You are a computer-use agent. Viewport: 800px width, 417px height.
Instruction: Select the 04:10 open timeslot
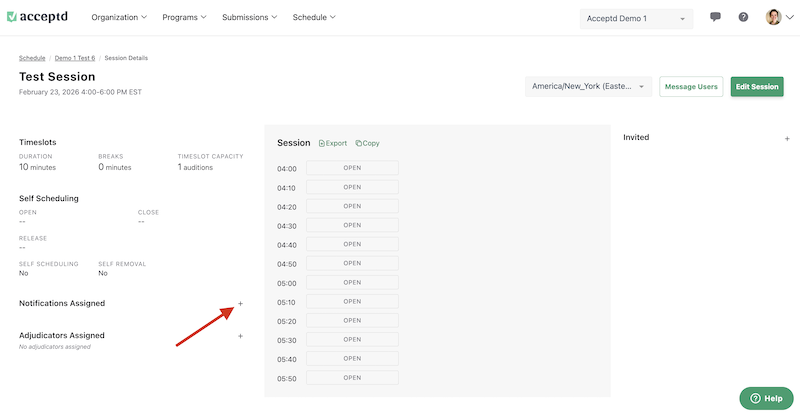coord(352,187)
